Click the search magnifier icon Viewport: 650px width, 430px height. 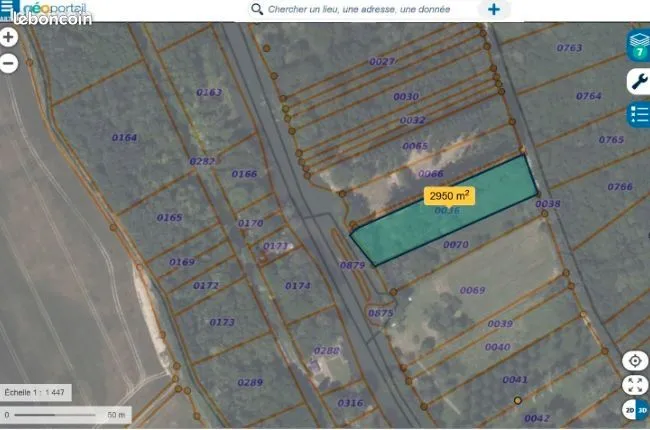point(257,9)
